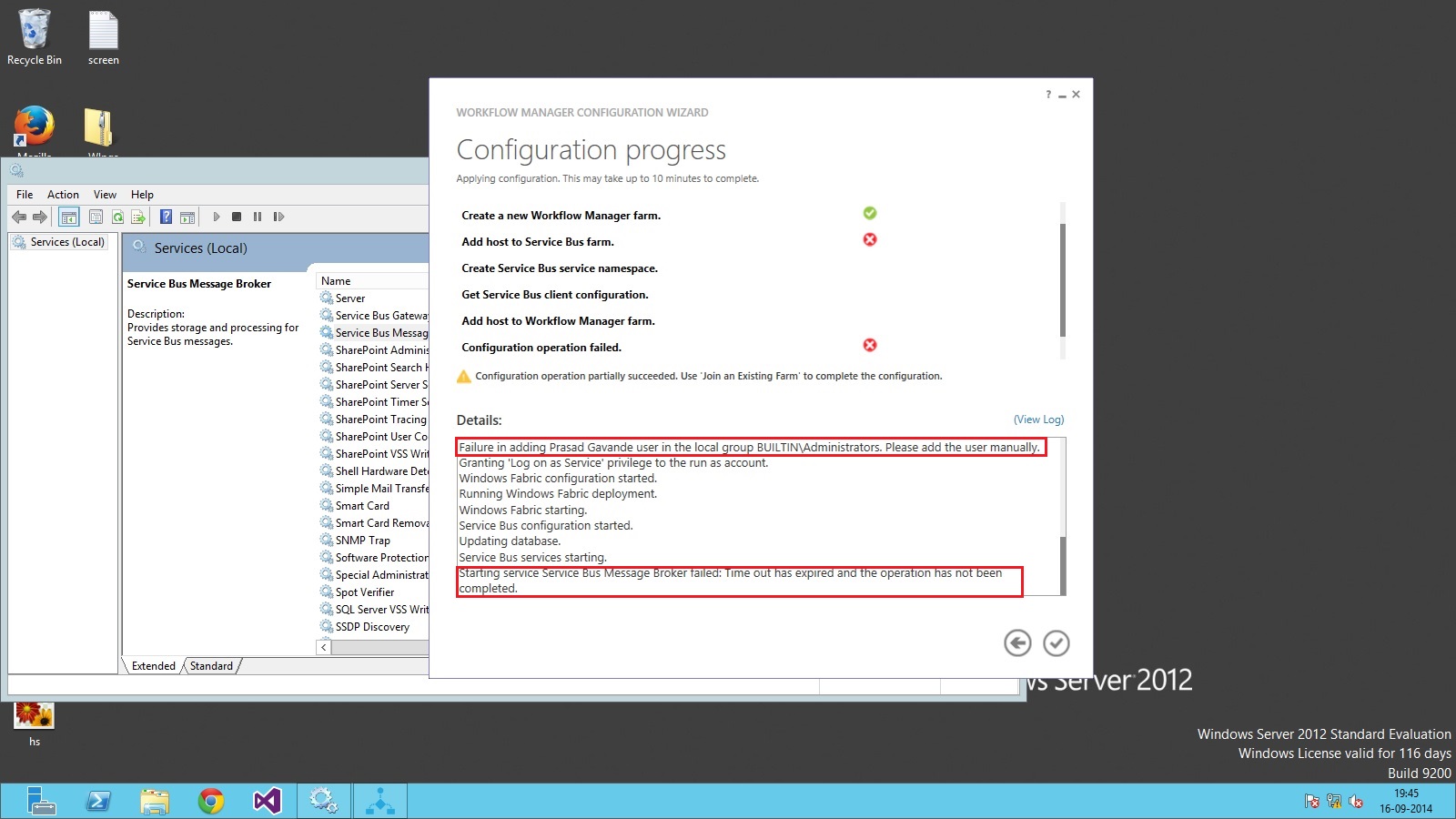Open the 'hs' desktop image file
Viewport: 1456px width, 819px height.
(35, 724)
